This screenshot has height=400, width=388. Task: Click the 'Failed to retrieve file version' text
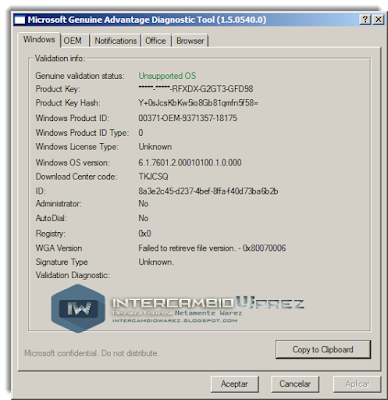click(212, 248)
